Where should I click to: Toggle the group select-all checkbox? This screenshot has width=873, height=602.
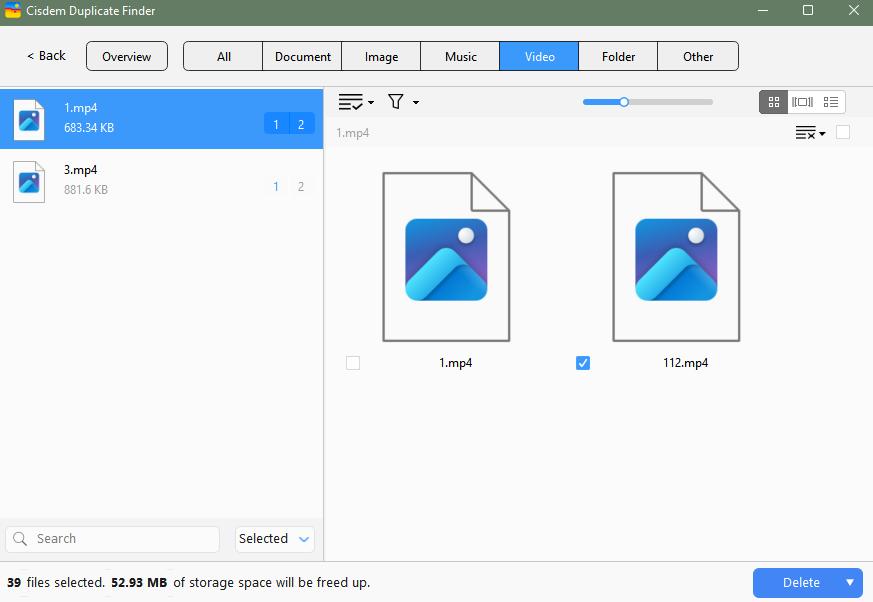coord(843,132)
